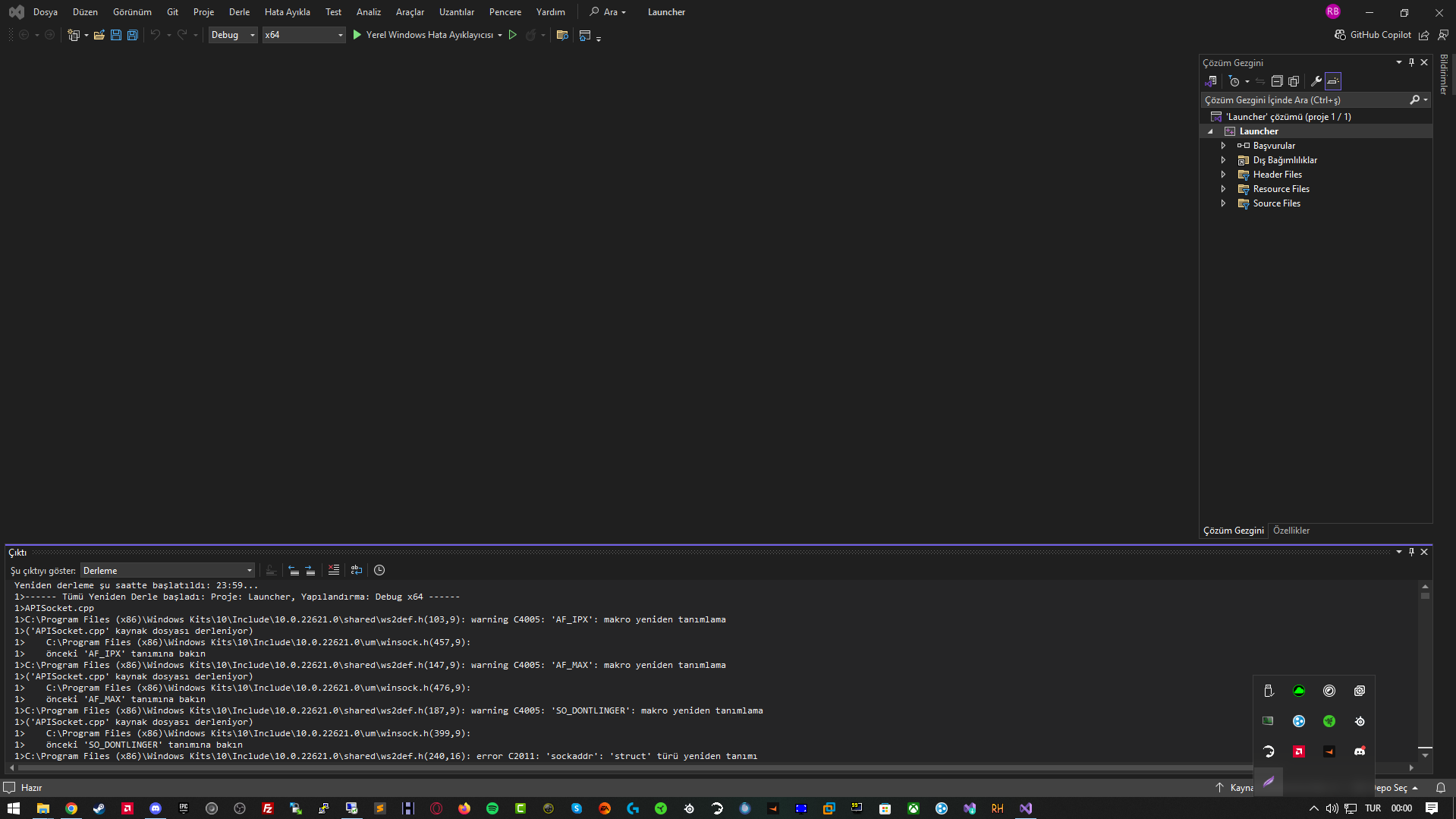Click the volume icon in system tray
The image size is (1456, 819).
pos(1332,808)
